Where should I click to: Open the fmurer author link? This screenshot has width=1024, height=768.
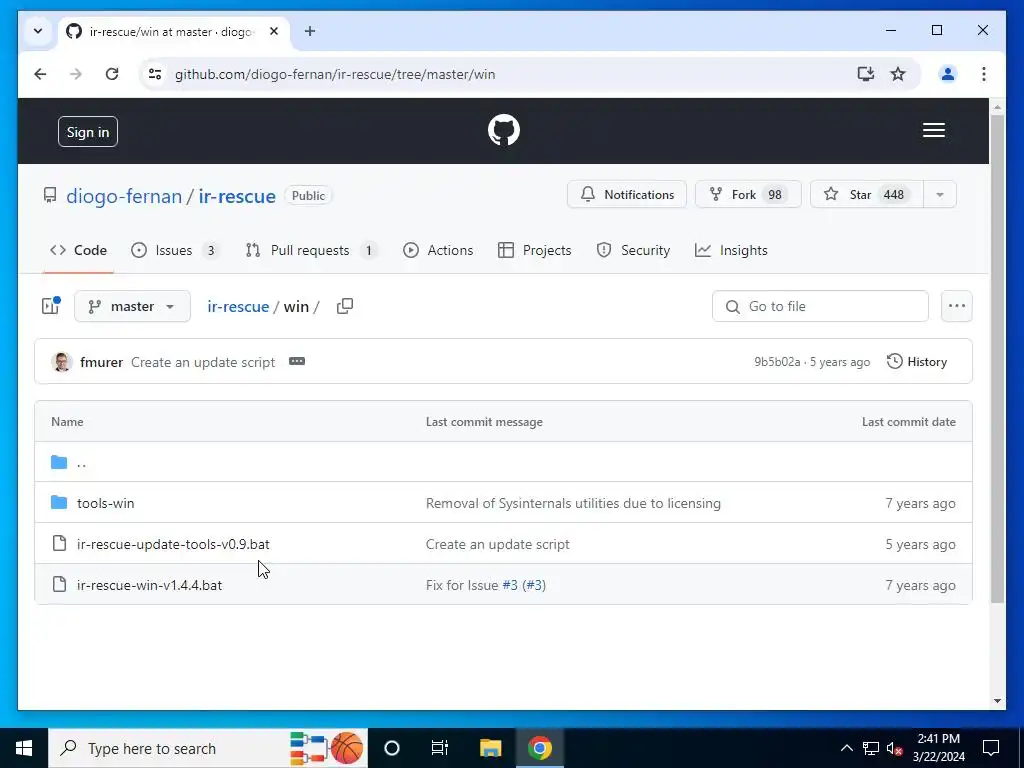[101, 362]
